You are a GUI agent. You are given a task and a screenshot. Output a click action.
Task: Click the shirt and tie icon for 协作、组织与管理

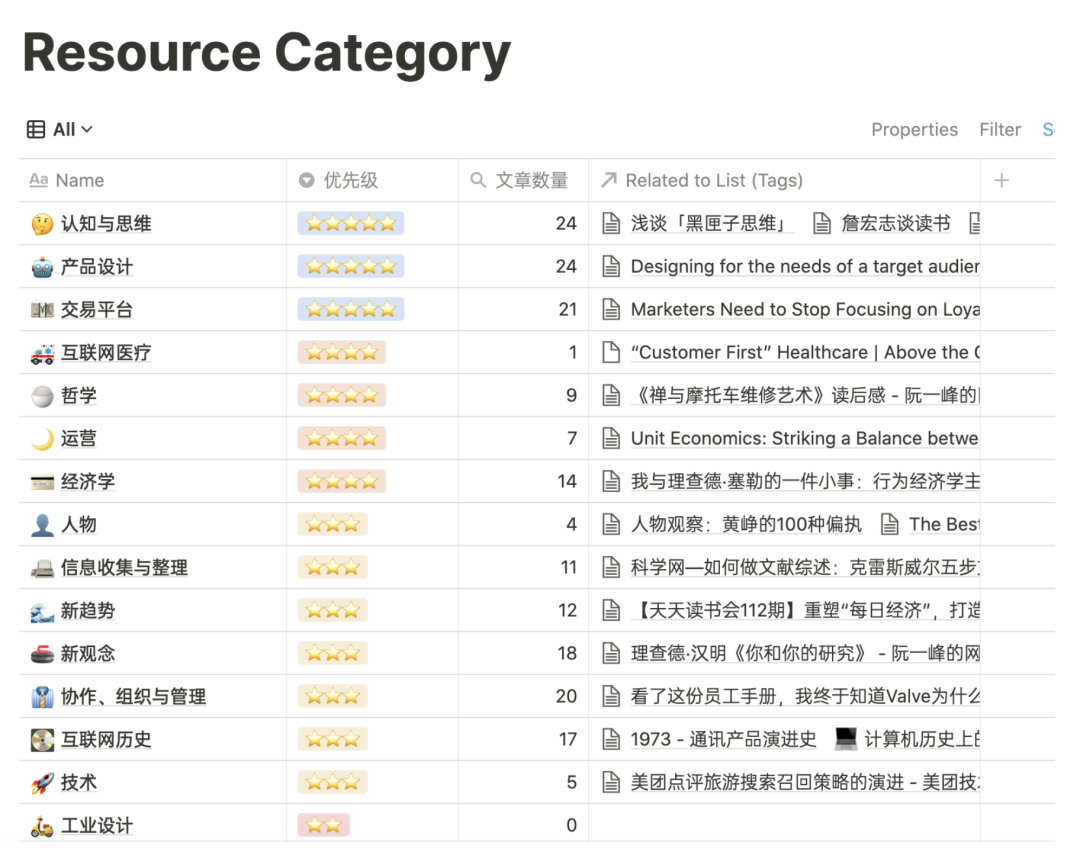click(42, 697)
